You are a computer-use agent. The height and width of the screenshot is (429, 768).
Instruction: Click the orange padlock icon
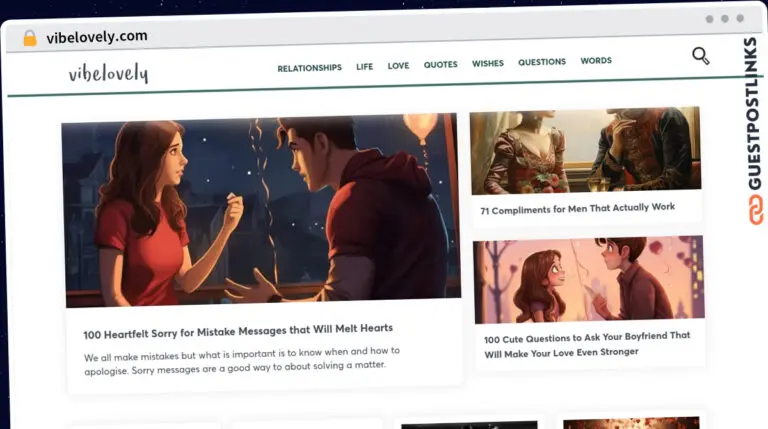[x=30, y=38]
